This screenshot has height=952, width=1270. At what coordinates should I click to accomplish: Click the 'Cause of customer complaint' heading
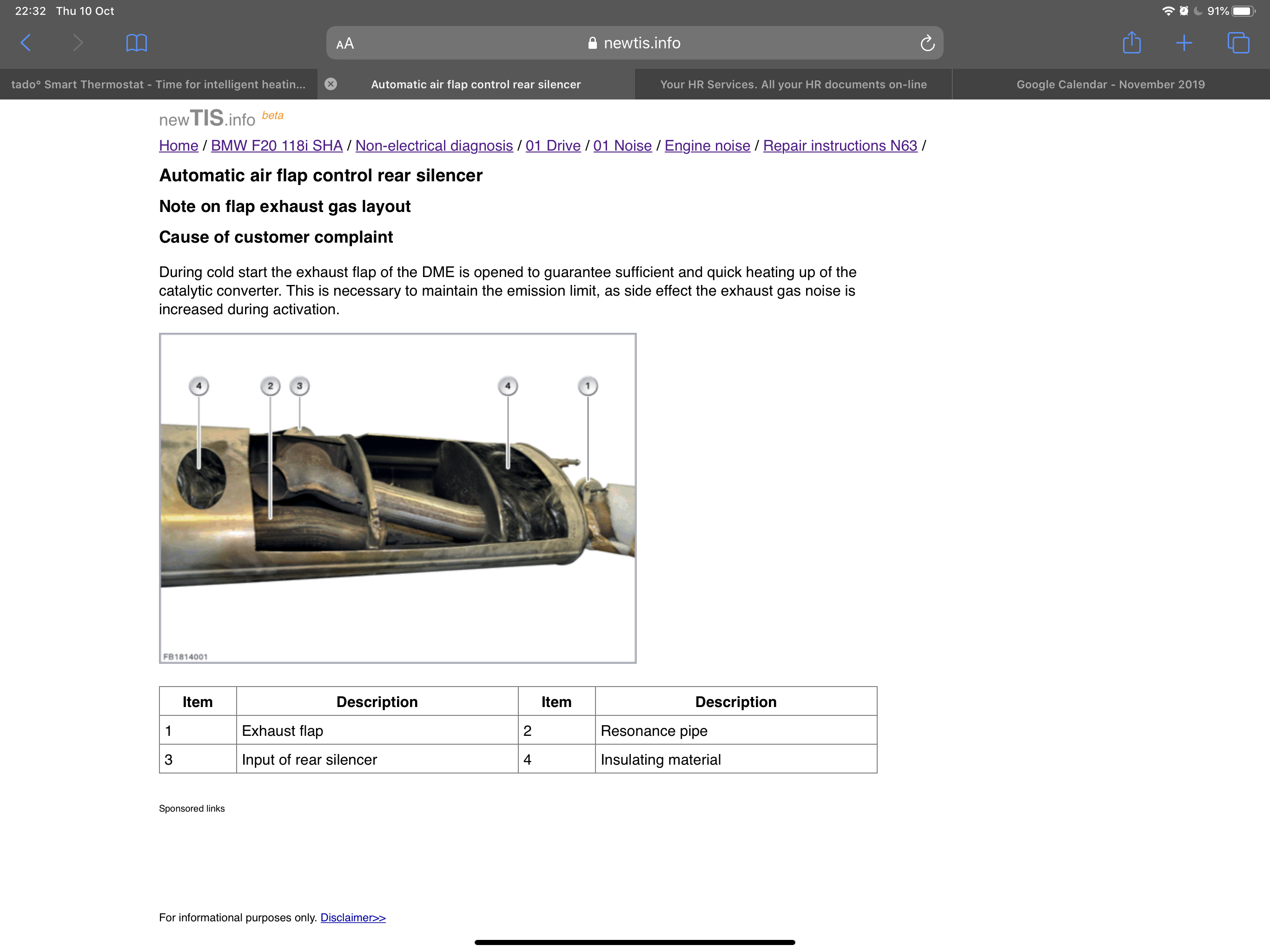276,237
